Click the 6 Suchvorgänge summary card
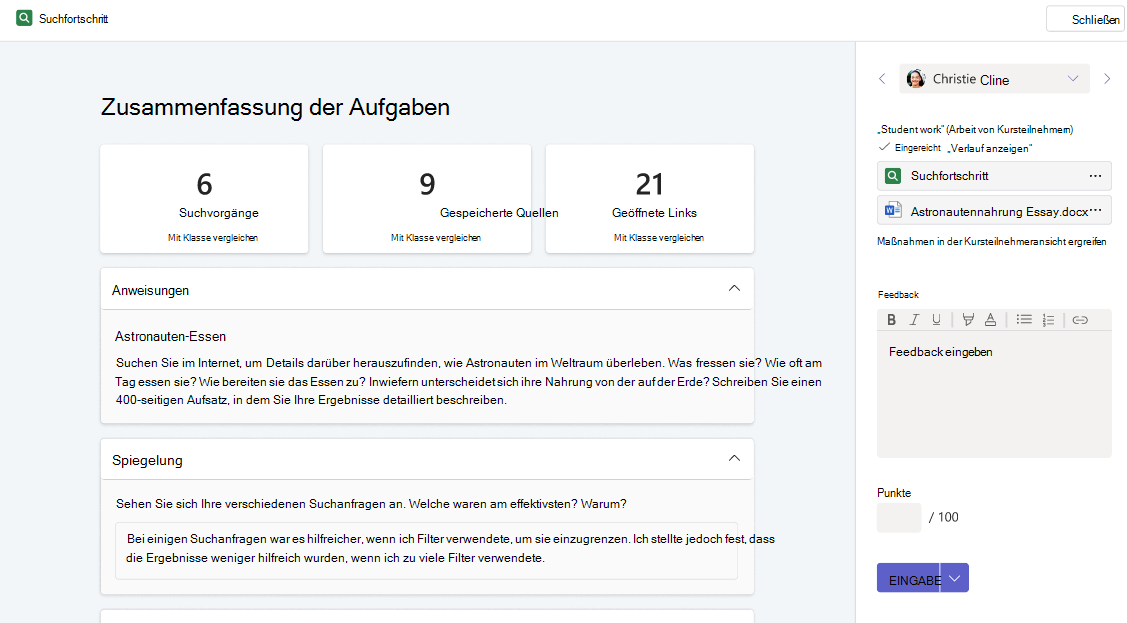 point(204,199)
